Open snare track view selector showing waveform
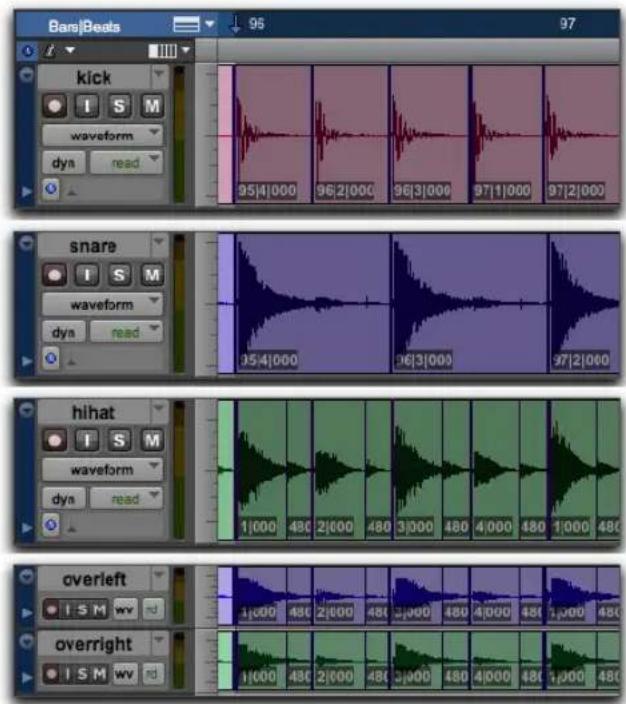 pos(102,304)
